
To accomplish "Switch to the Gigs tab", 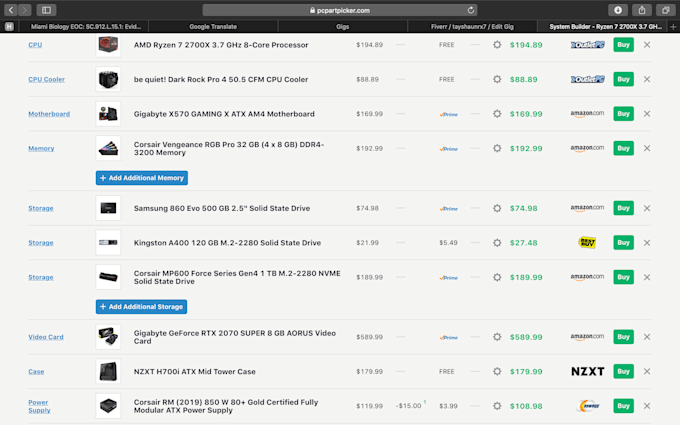I will [x=339, y=26].
